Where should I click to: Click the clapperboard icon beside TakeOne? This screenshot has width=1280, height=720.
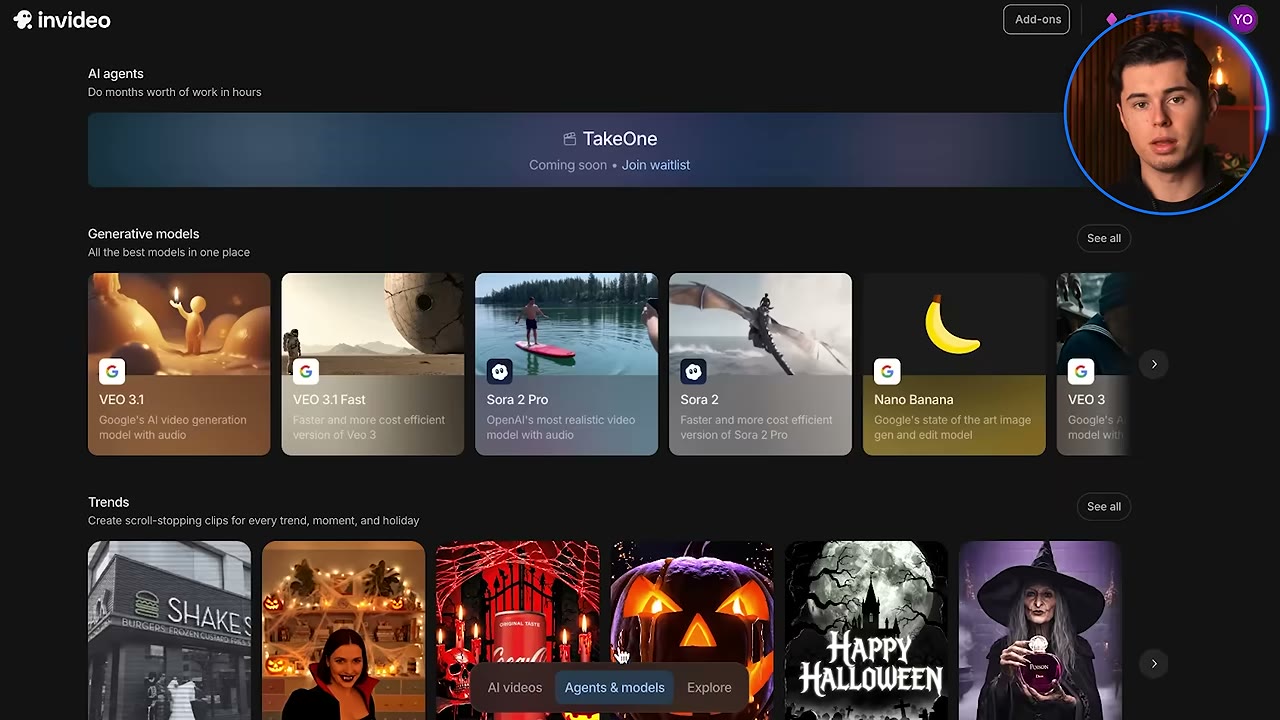click(x=570, y=139)
